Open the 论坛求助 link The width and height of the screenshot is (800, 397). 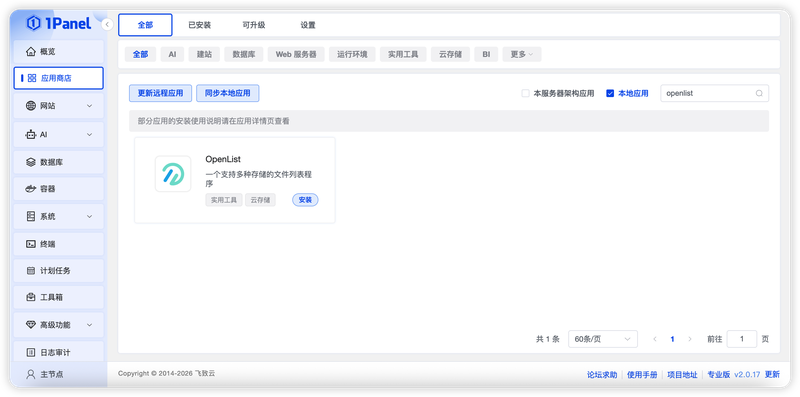click(602, 375)
